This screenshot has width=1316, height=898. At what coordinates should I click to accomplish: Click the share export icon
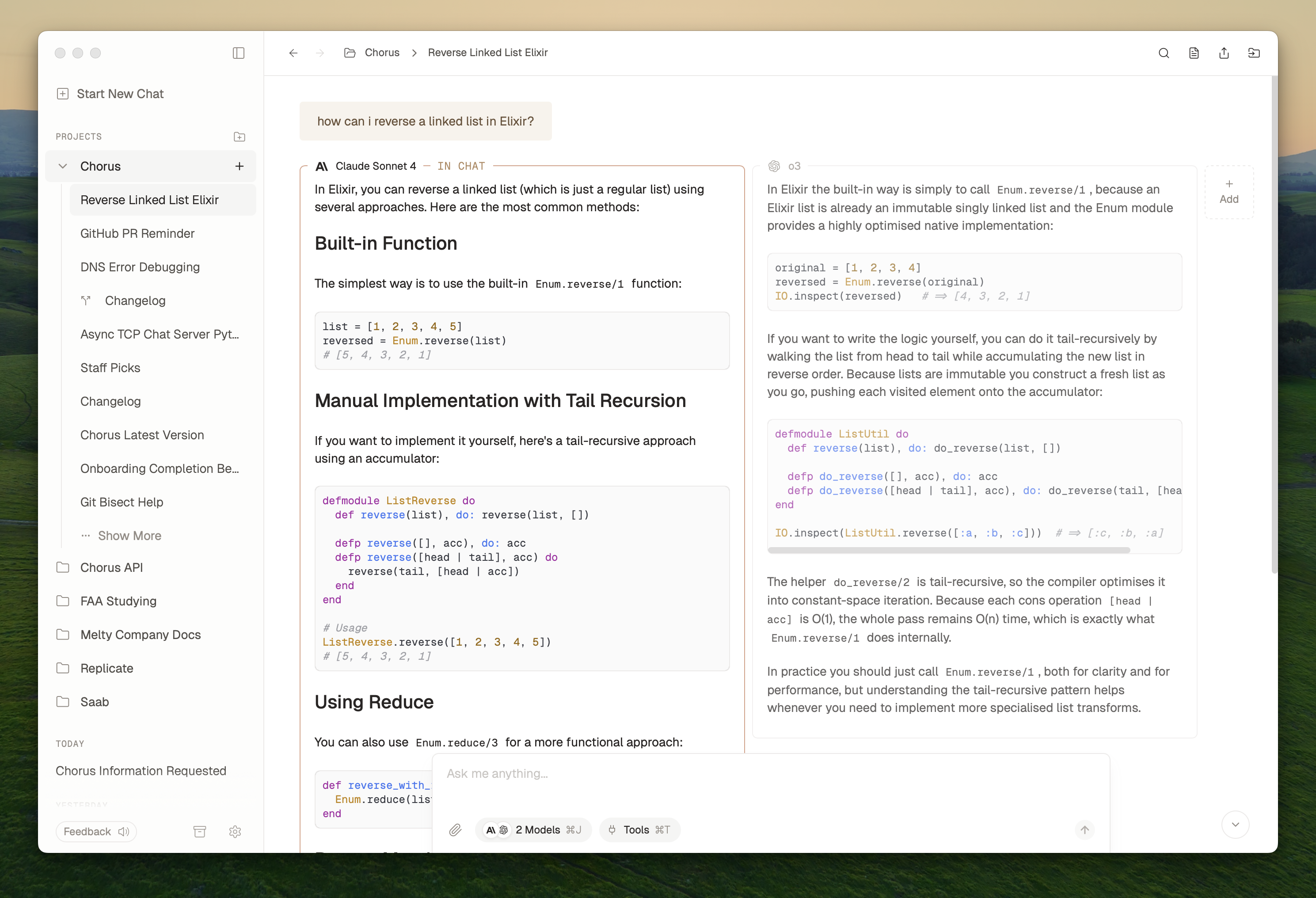point(1224,53)
